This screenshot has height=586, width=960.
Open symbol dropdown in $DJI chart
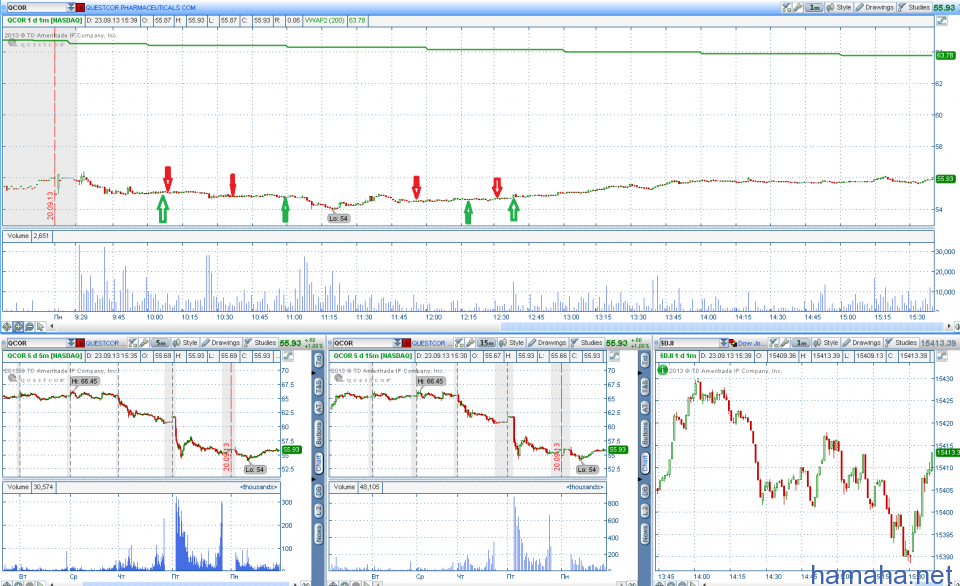pyautogui.click(x=724, y=343)
